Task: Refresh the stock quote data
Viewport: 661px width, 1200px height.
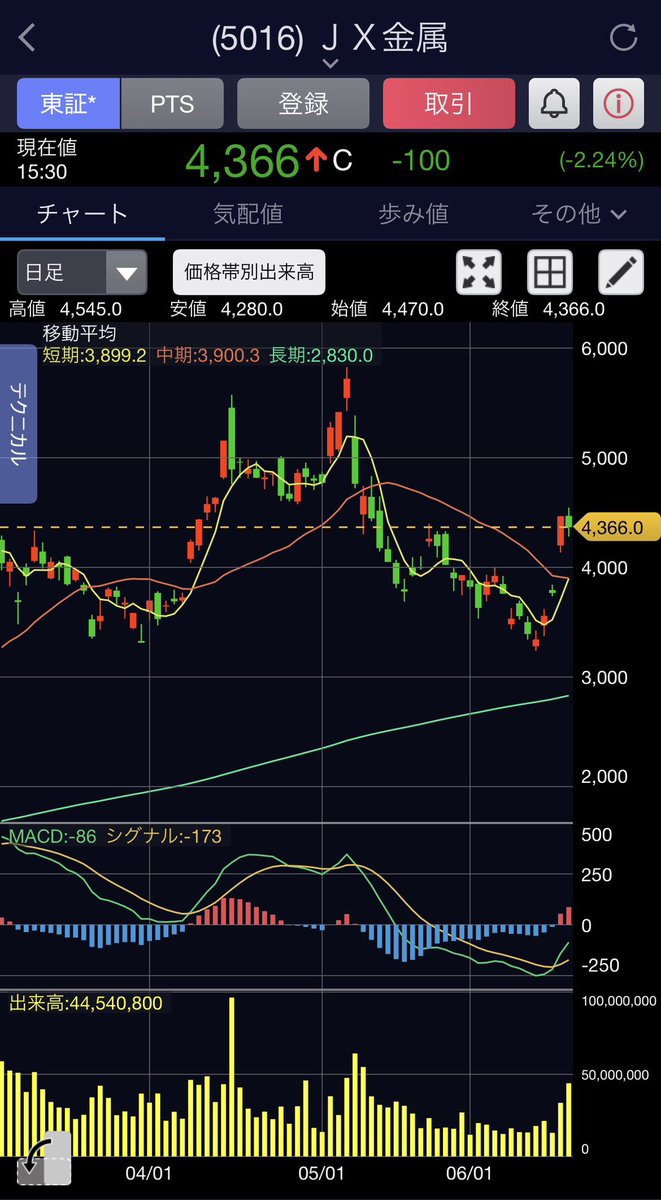Action: point(623,39)
